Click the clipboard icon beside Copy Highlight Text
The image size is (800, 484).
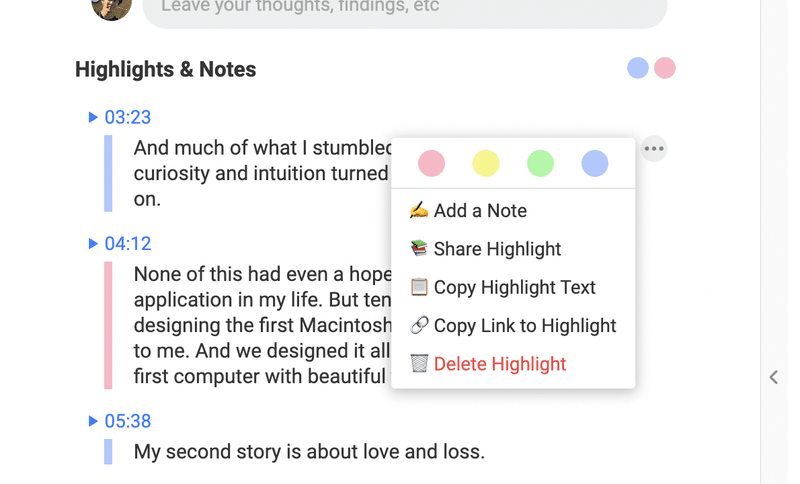(x=419, y=287)
